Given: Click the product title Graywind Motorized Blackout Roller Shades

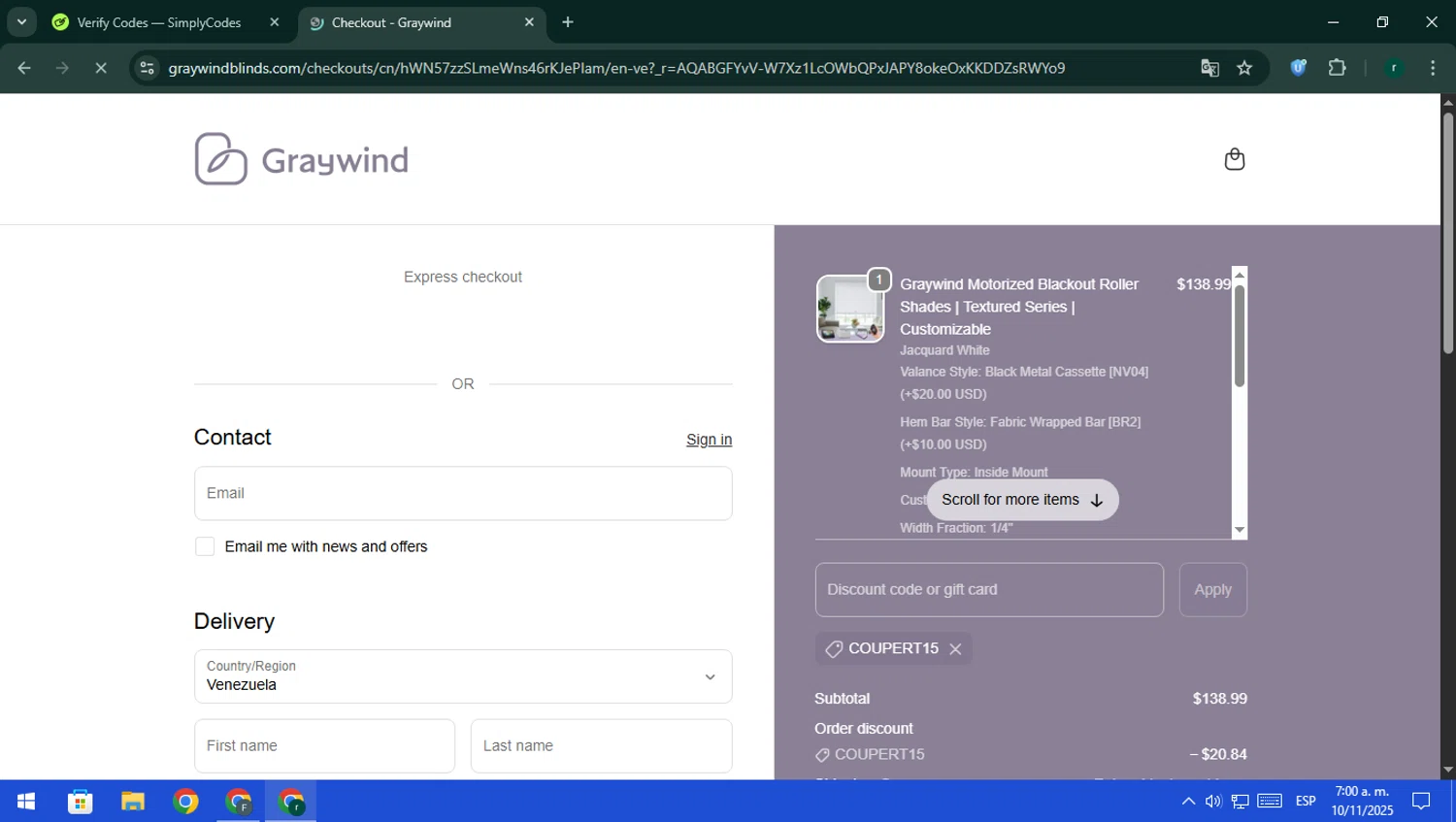Looking at the screenshot, I should point(1019,307).
